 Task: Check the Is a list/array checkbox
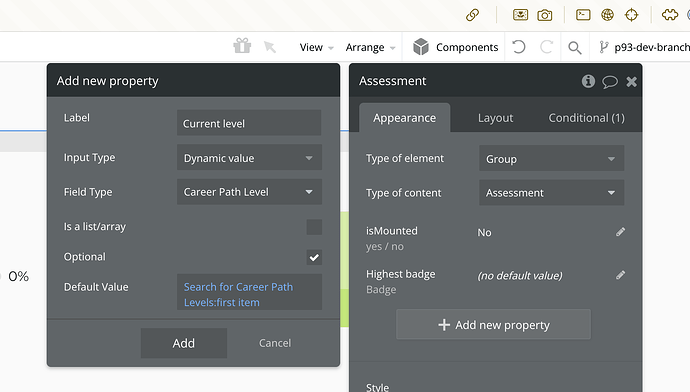click(314, 227)
